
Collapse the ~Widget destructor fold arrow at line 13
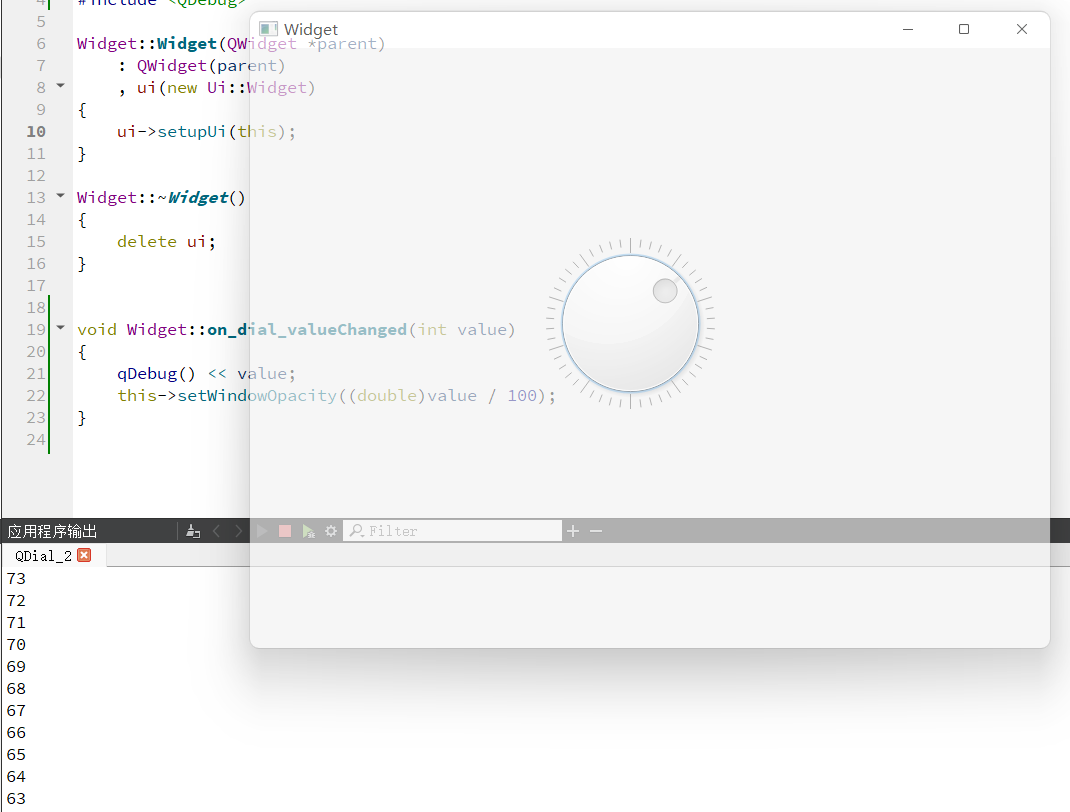pyautogui.click(x=60, y=196)
